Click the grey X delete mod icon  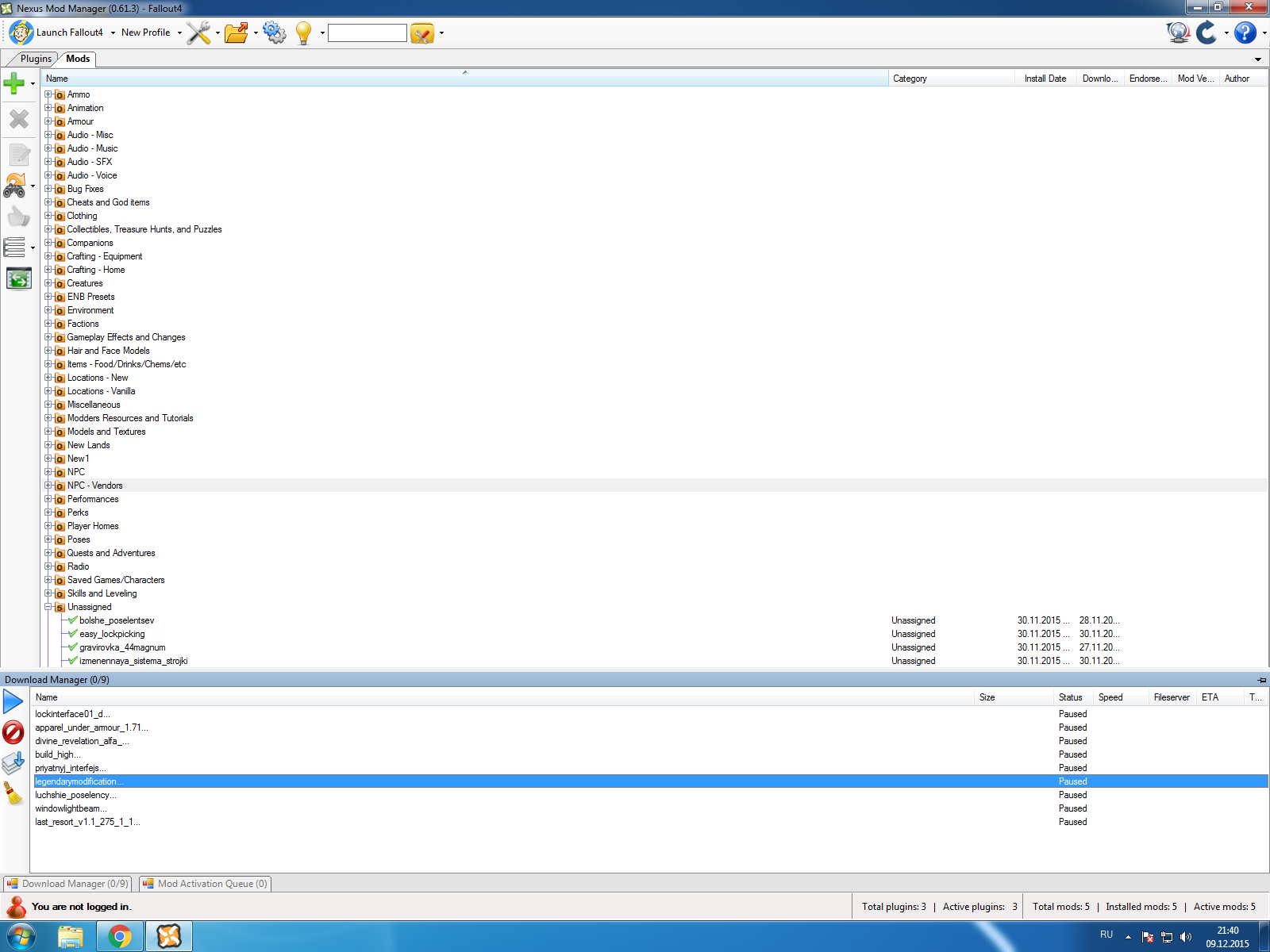click(x=19, y=119)
